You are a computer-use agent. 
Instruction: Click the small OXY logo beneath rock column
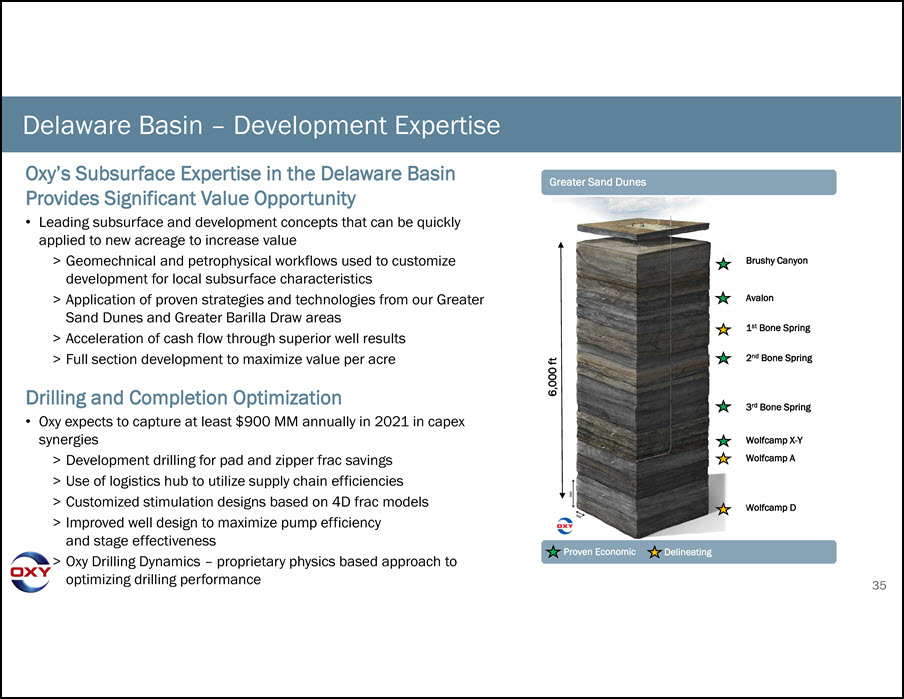coord(565,526)
